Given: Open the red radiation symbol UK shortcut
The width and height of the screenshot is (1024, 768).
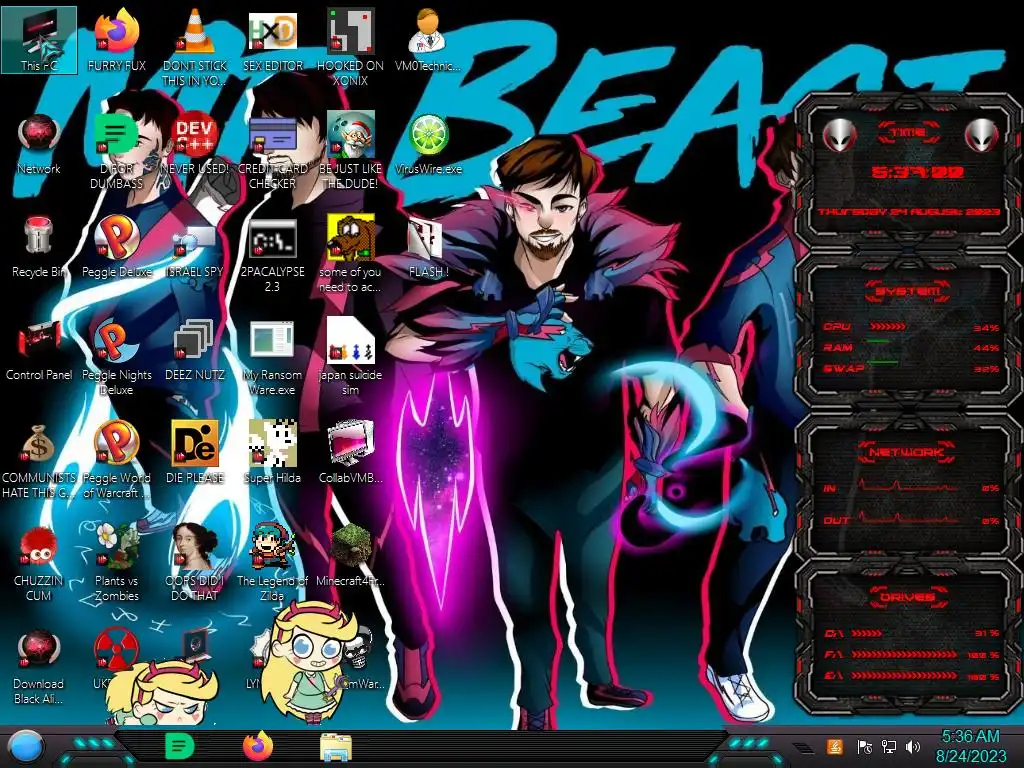Looking at the screenshot, I should click(x=115, y=650).
